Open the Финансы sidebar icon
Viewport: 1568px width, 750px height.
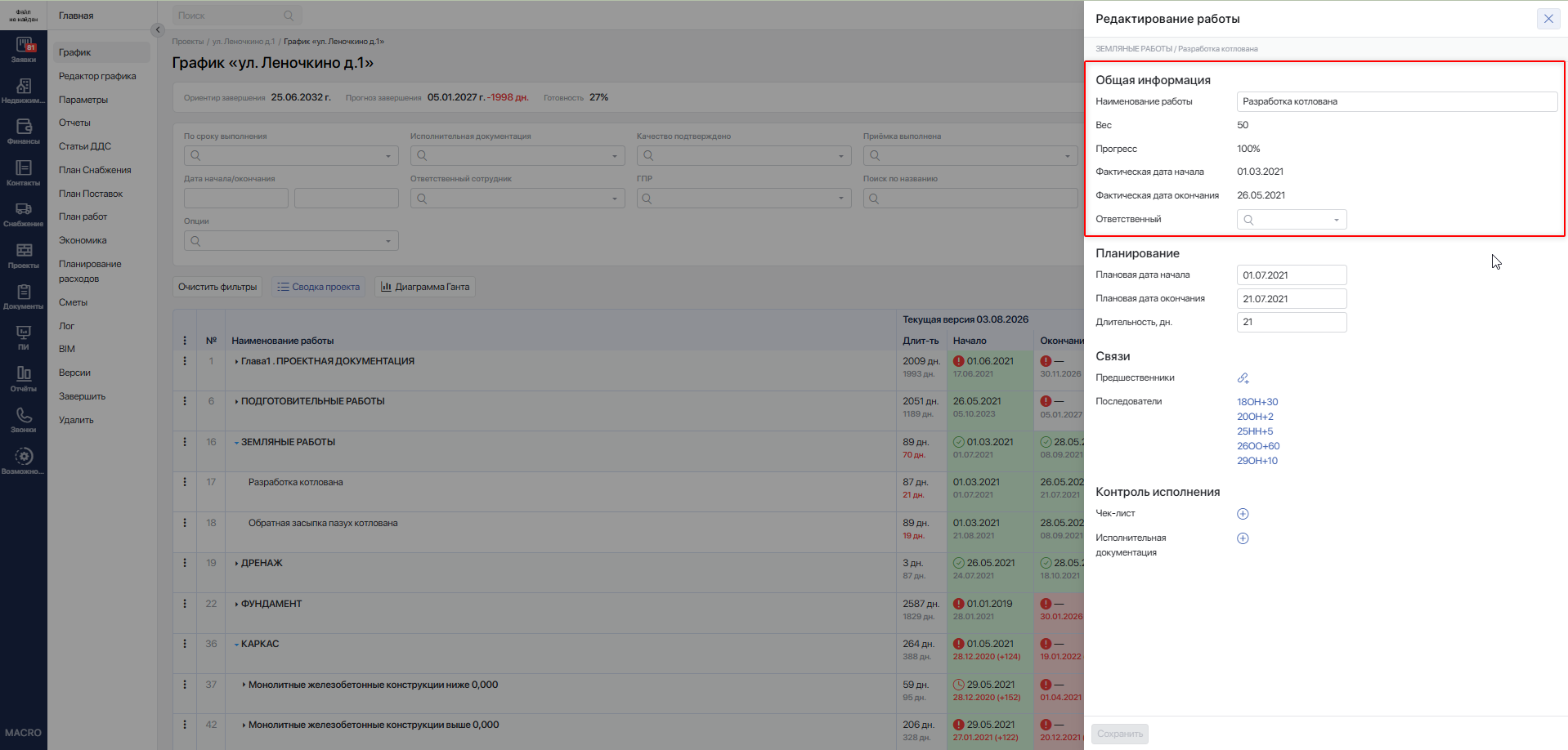pos(24,131)
